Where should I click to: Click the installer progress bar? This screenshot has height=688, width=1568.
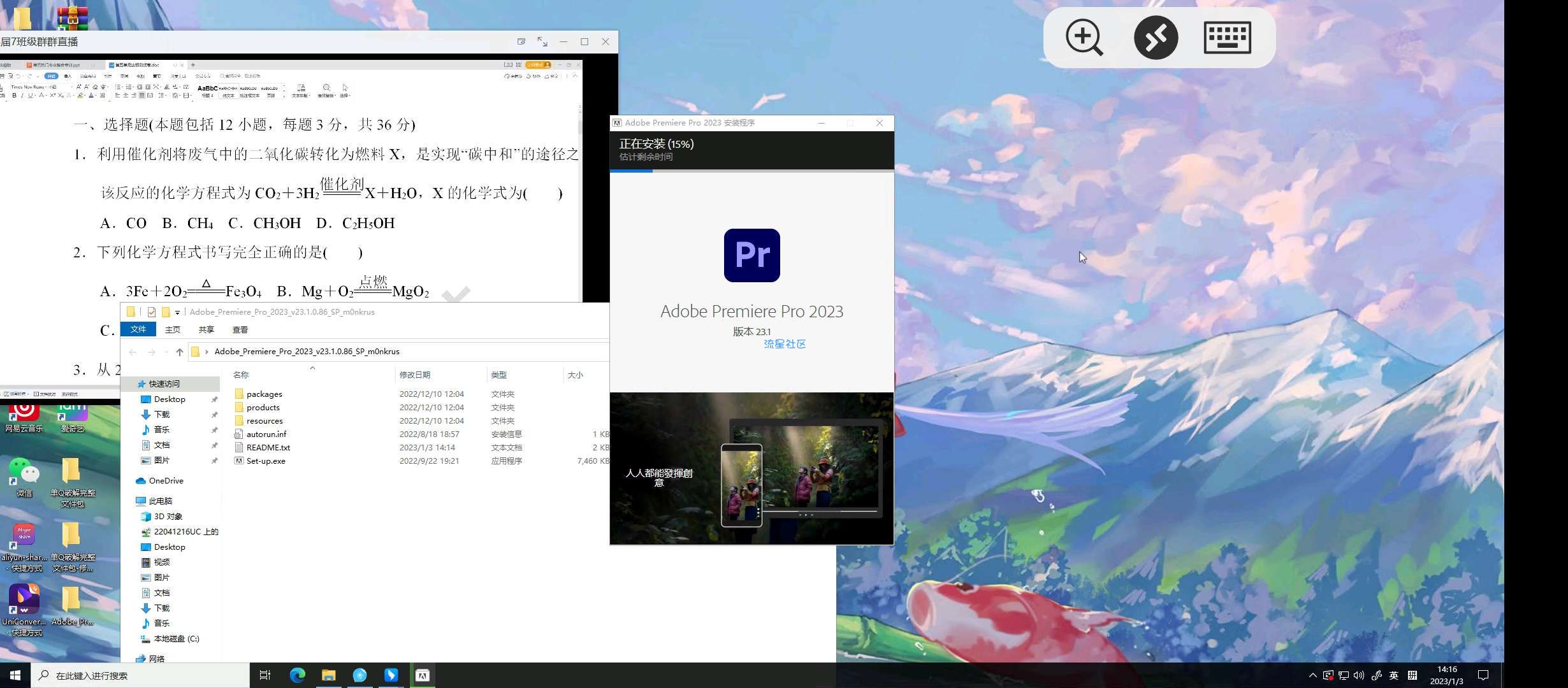[751, 171]
